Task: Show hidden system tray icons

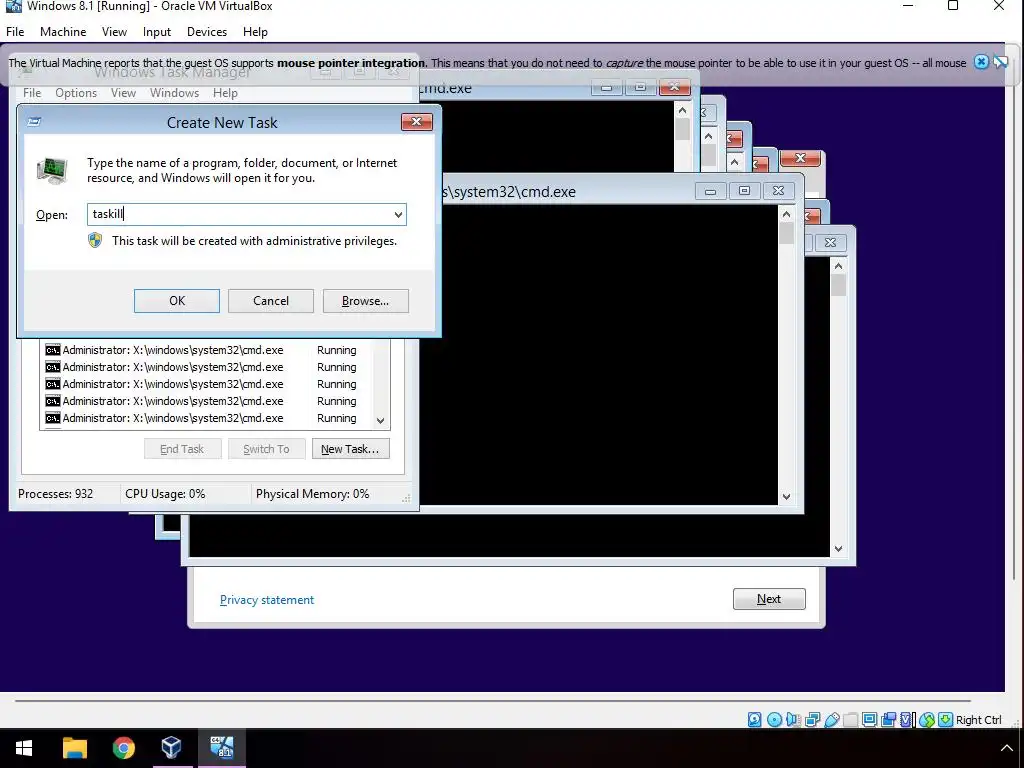Action: pyautogui.click(x=1006, y=748)
